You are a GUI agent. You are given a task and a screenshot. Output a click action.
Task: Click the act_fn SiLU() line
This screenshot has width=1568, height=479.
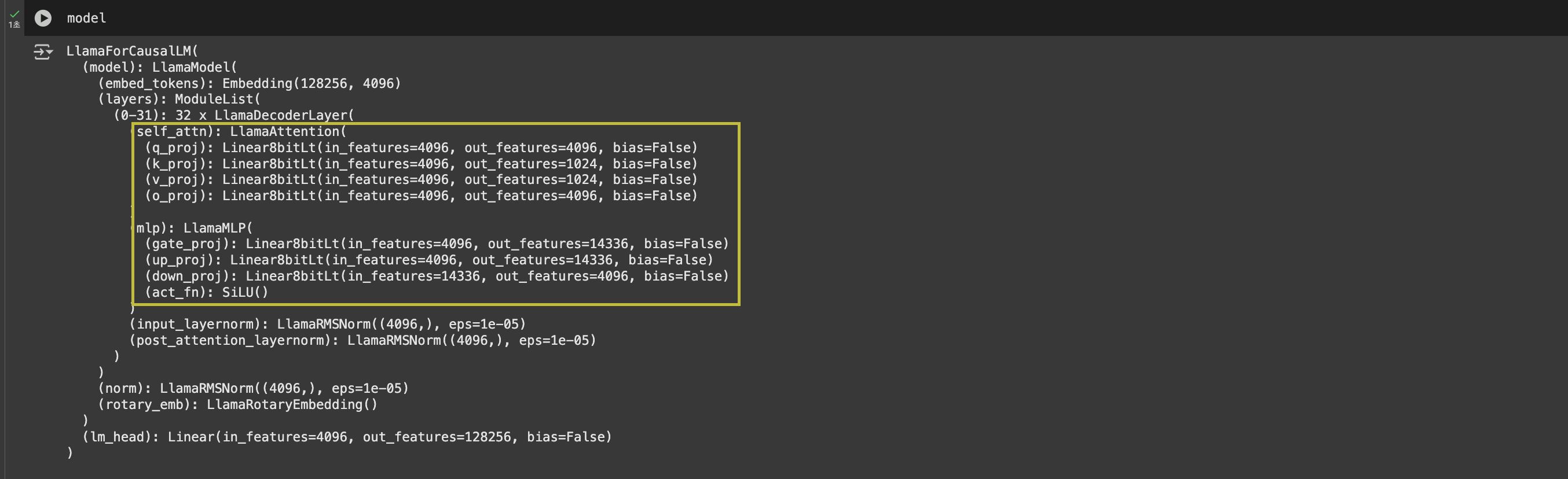206,292
